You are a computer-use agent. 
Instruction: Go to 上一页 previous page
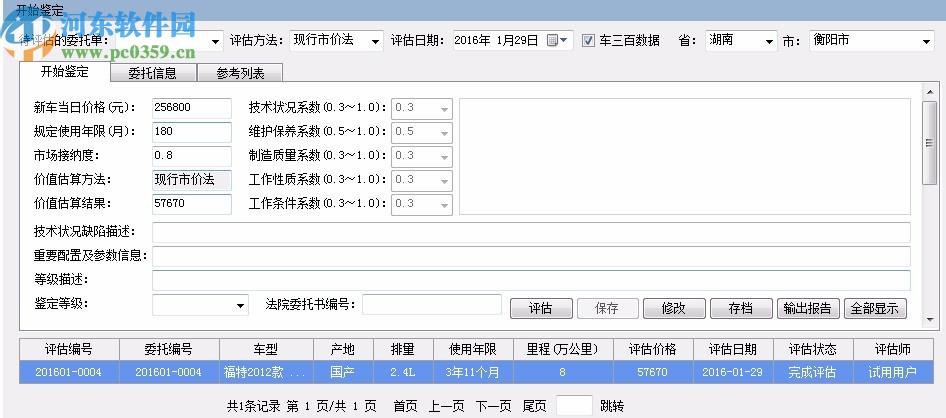[448, 406]
